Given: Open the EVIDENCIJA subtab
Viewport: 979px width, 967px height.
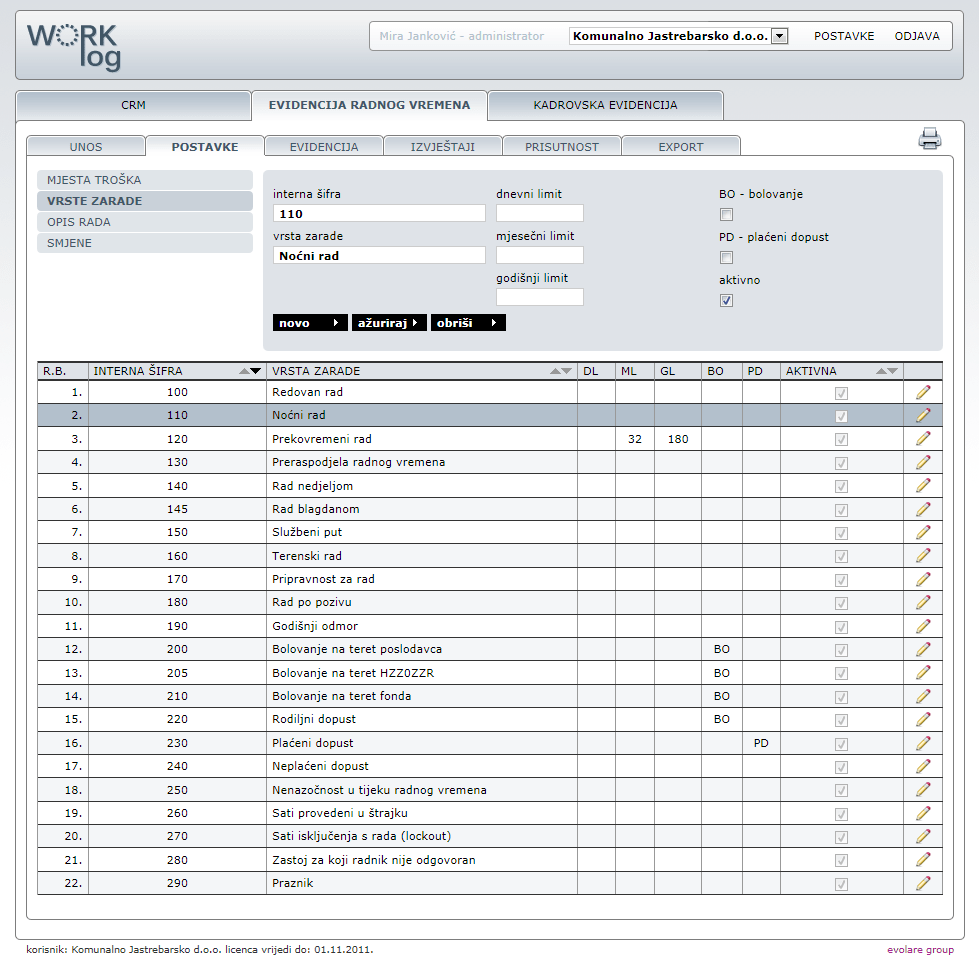Looking at the screenshot, I should point(323,147).
